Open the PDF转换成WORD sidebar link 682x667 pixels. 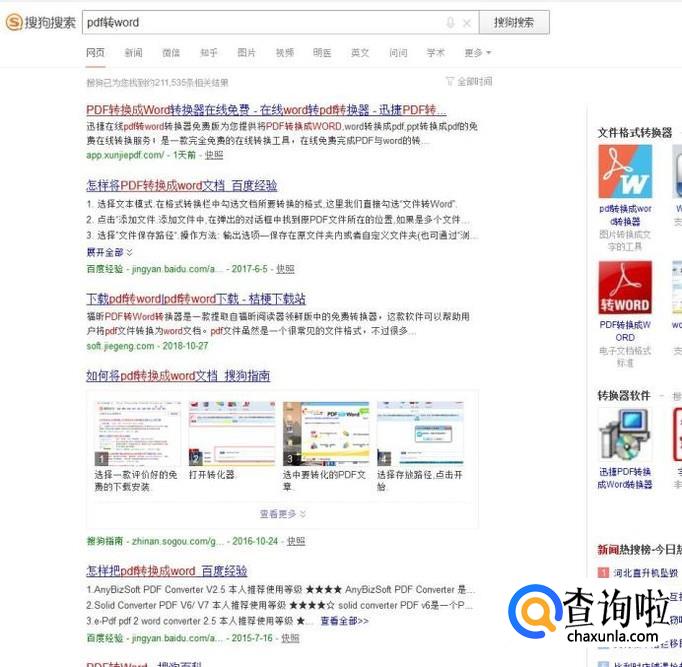point(625,331)
